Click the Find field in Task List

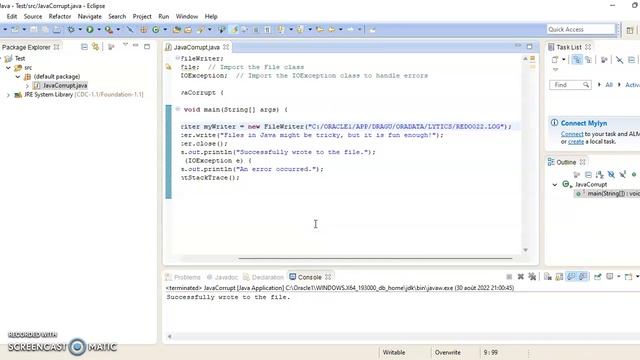tap(570, 85)
